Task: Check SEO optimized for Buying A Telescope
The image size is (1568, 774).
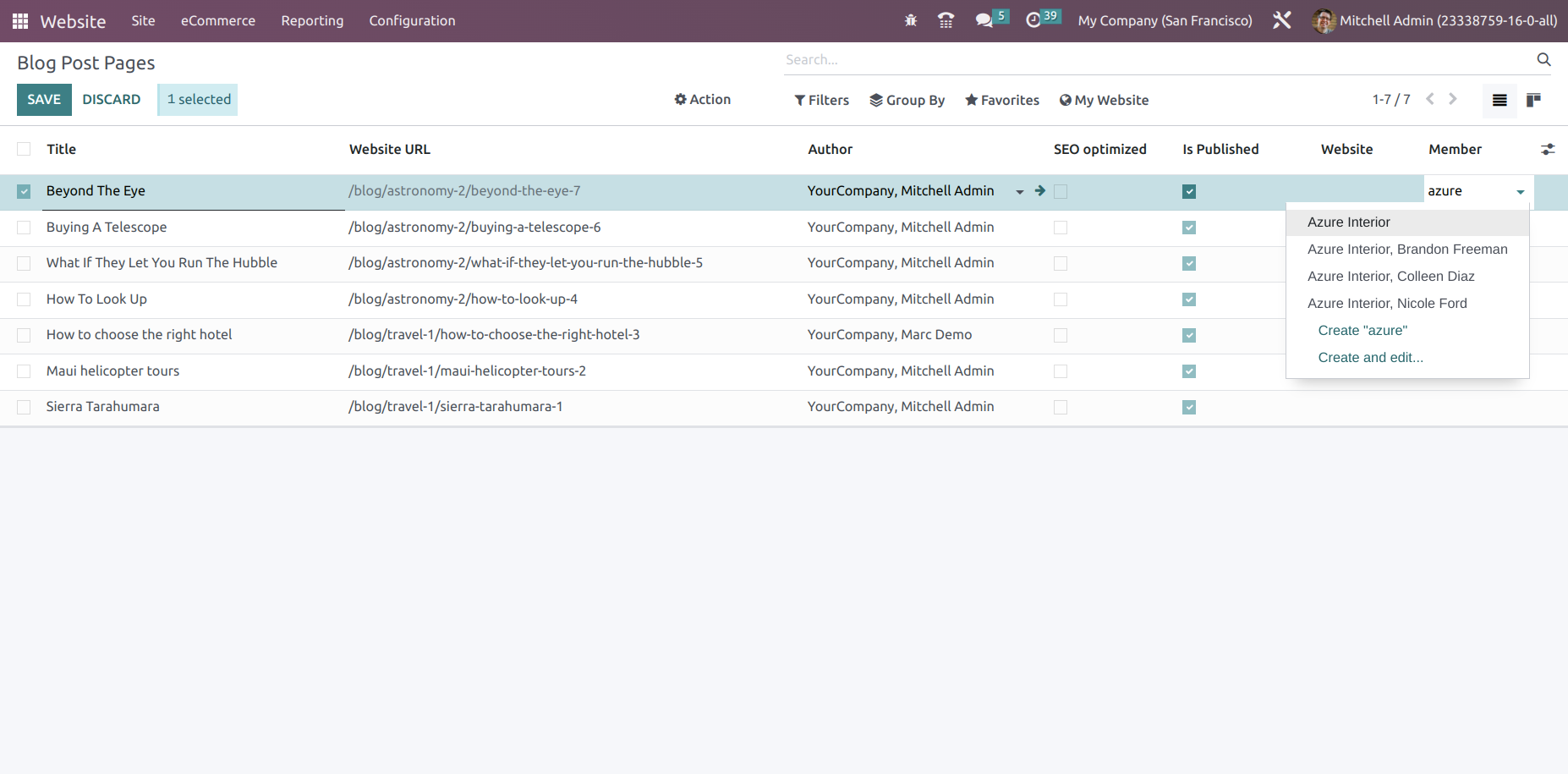Action: point(1061,228)
